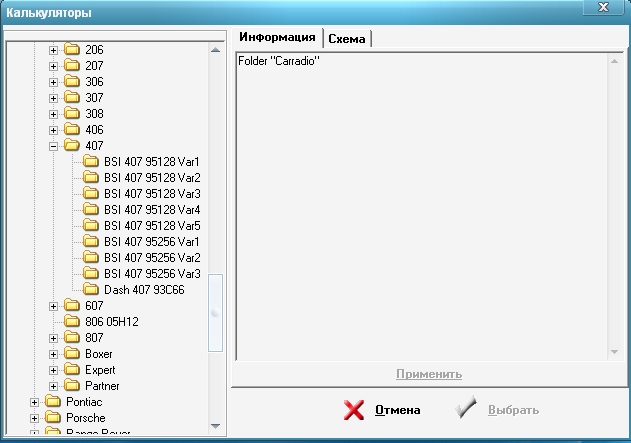Expand the Partner tree node
Viewport: 631px width, 443px height.
coord(53,387)
